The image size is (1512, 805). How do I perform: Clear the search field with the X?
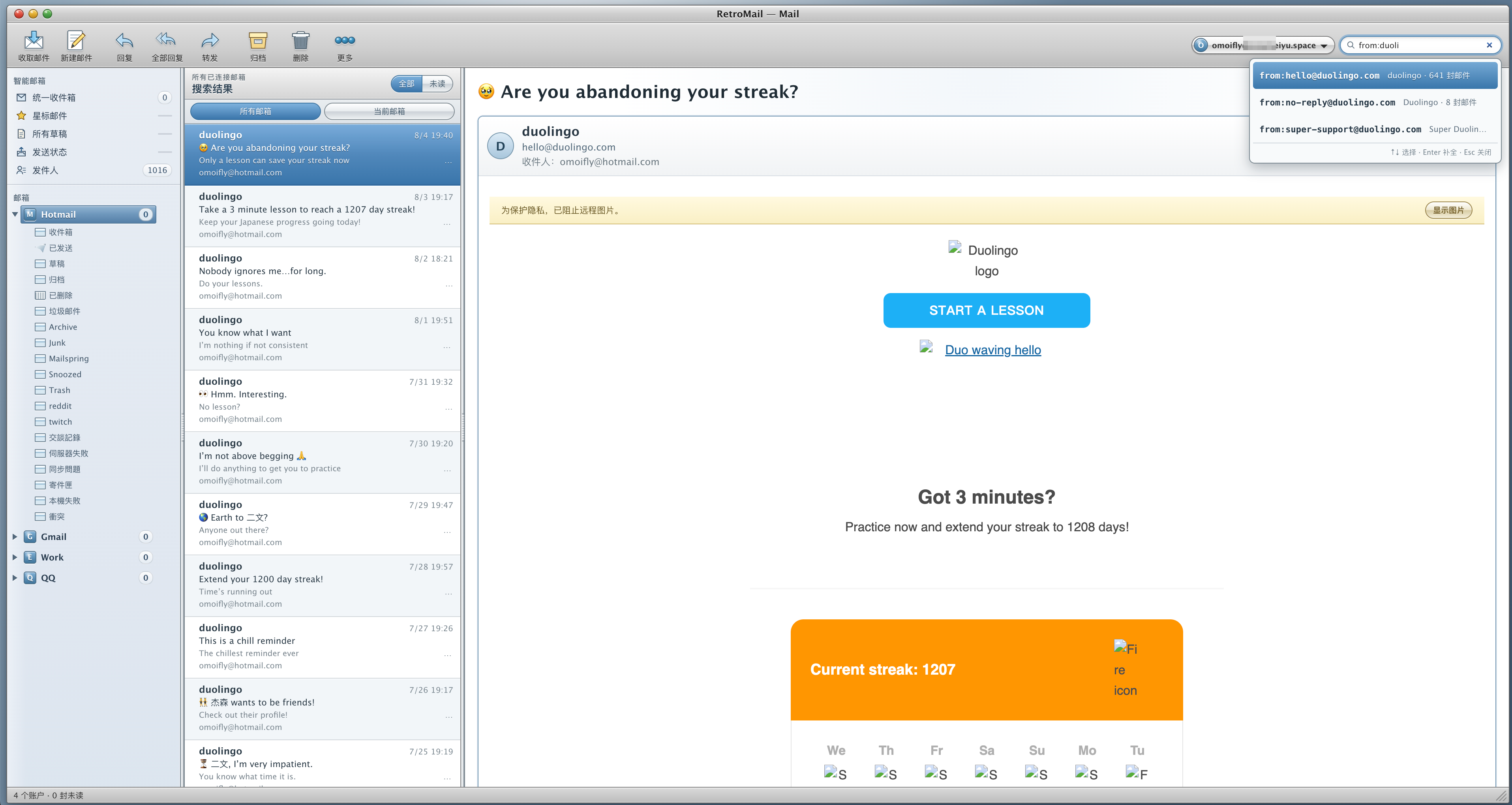click(x=1489, y=45)
